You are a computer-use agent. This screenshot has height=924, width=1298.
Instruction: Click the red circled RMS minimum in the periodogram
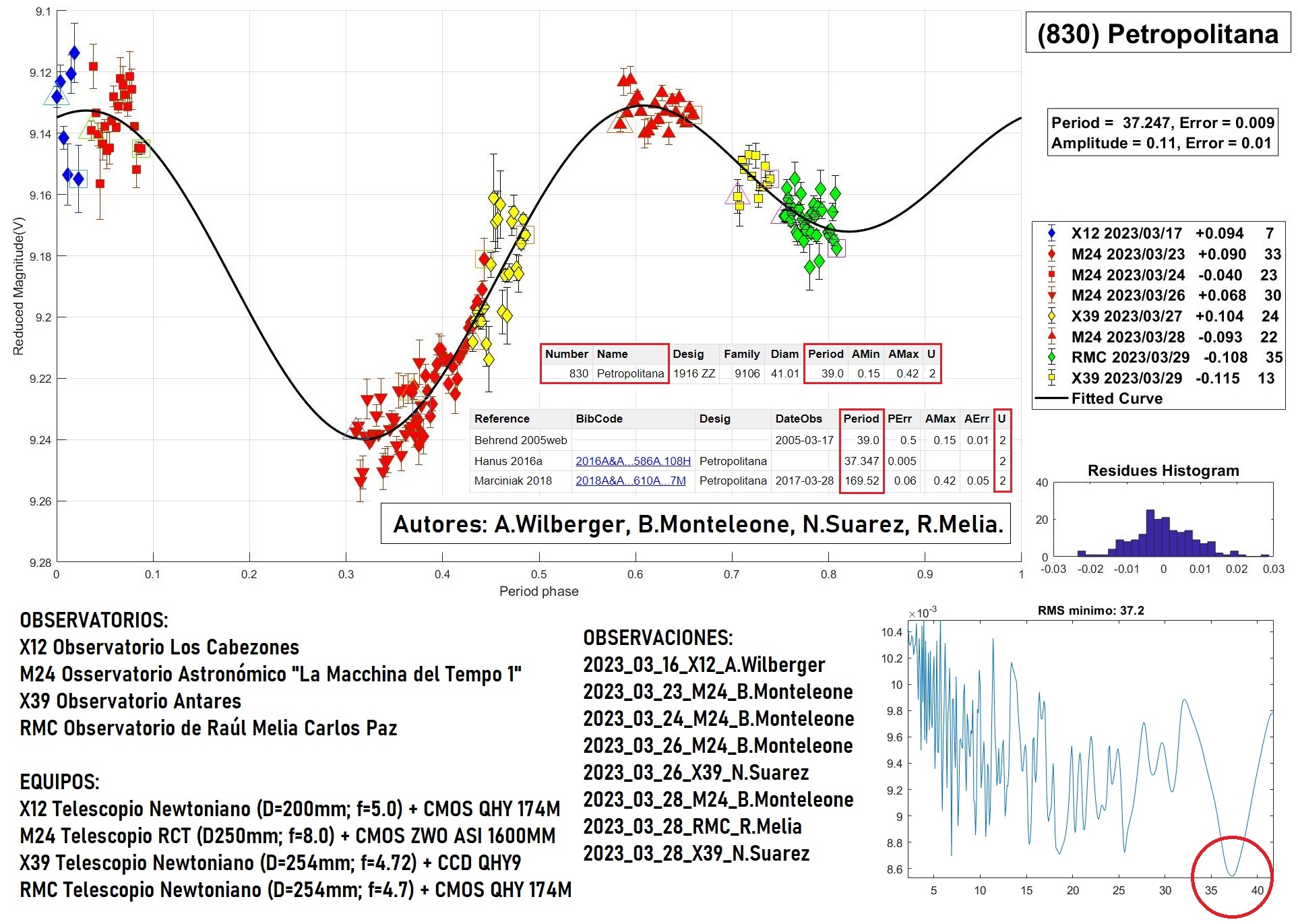1231,875
